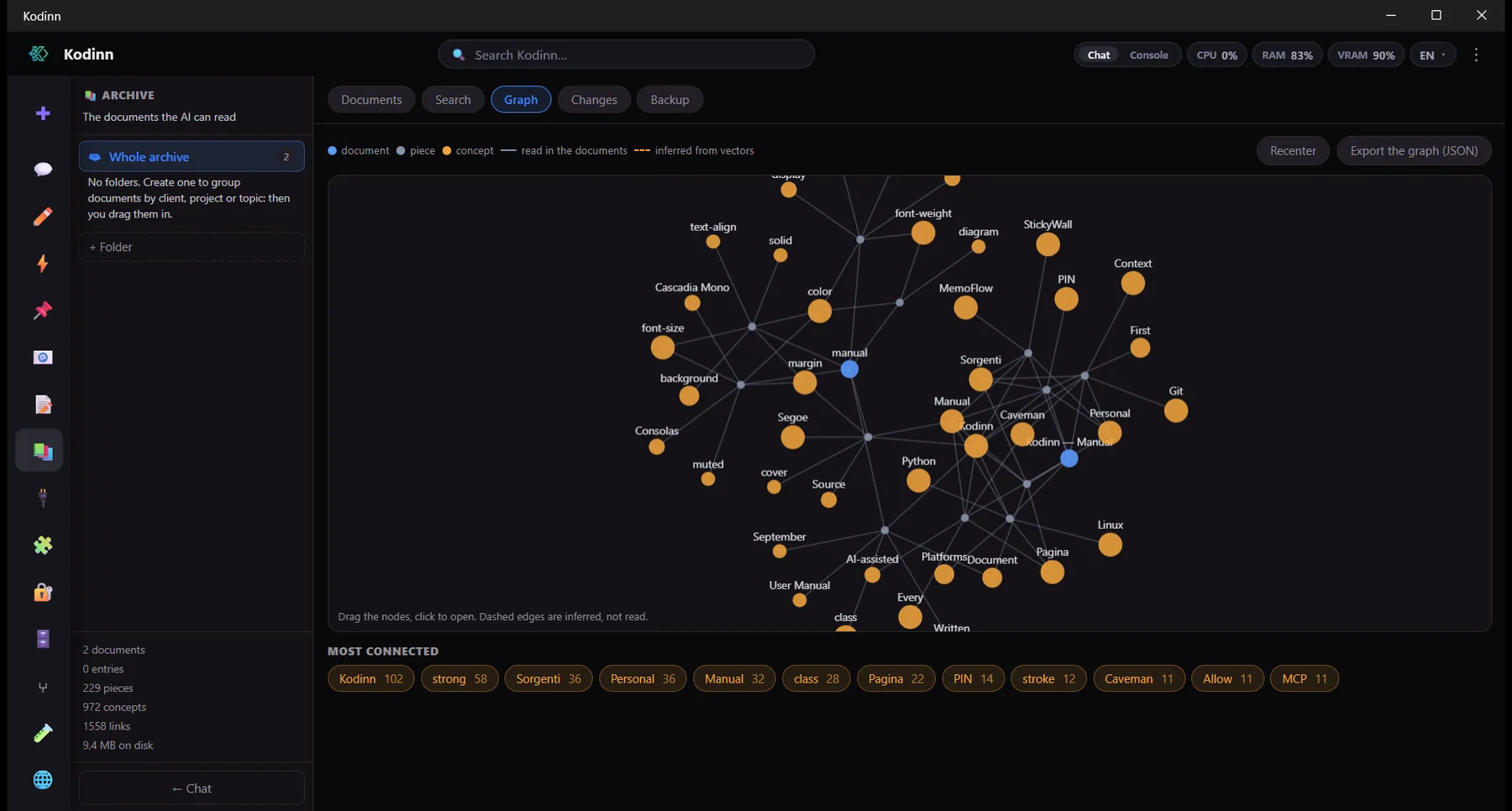
Task: Click the 'Python' concept node
Action: 918,481
